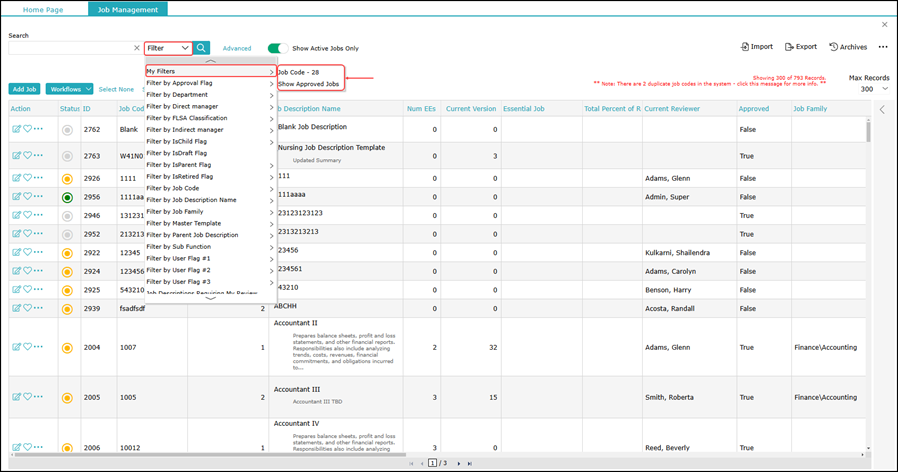Select the status indicator for job 2005
This screenshot has height=472, width=899.
coord(67,397)
